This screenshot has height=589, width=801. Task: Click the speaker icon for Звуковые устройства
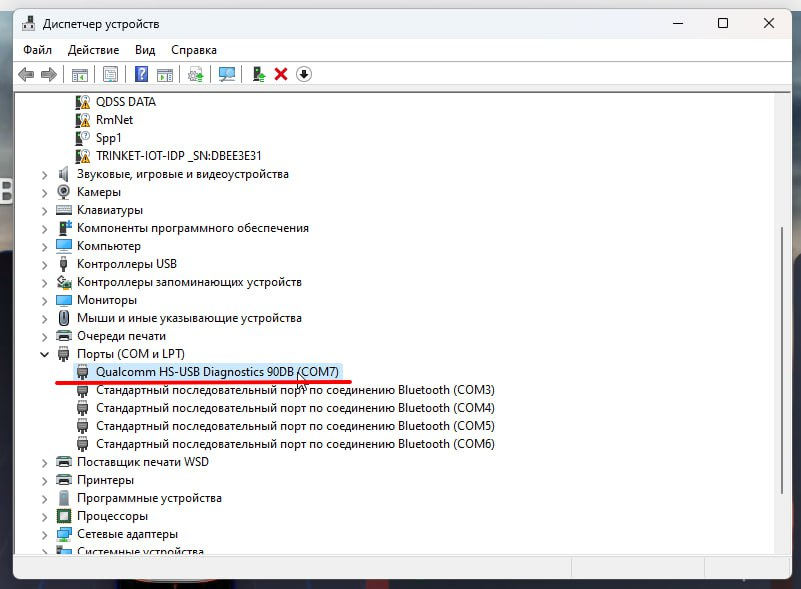(63, 174)
